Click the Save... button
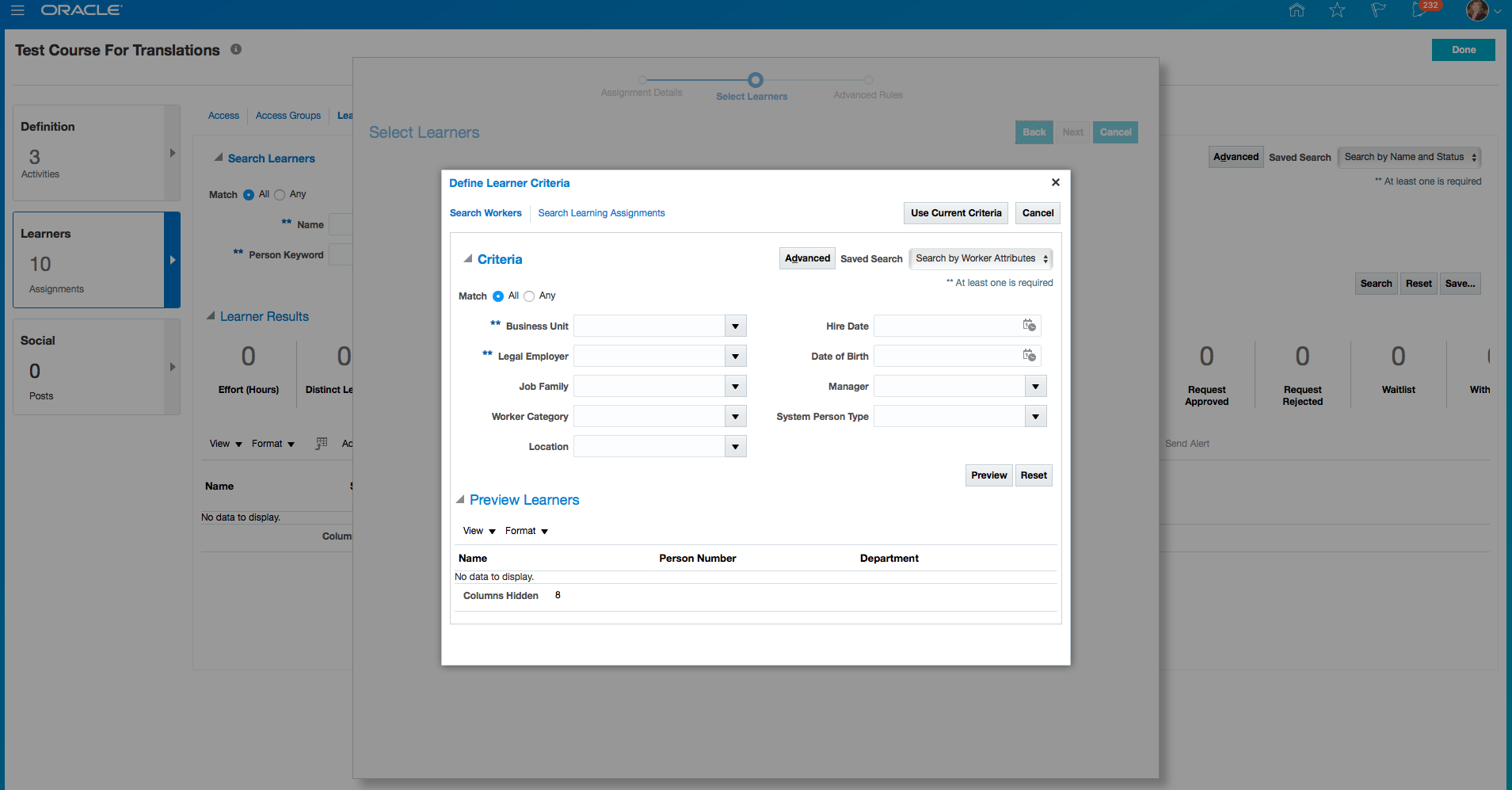The image size is (1512, 790). coord(1460,284)
